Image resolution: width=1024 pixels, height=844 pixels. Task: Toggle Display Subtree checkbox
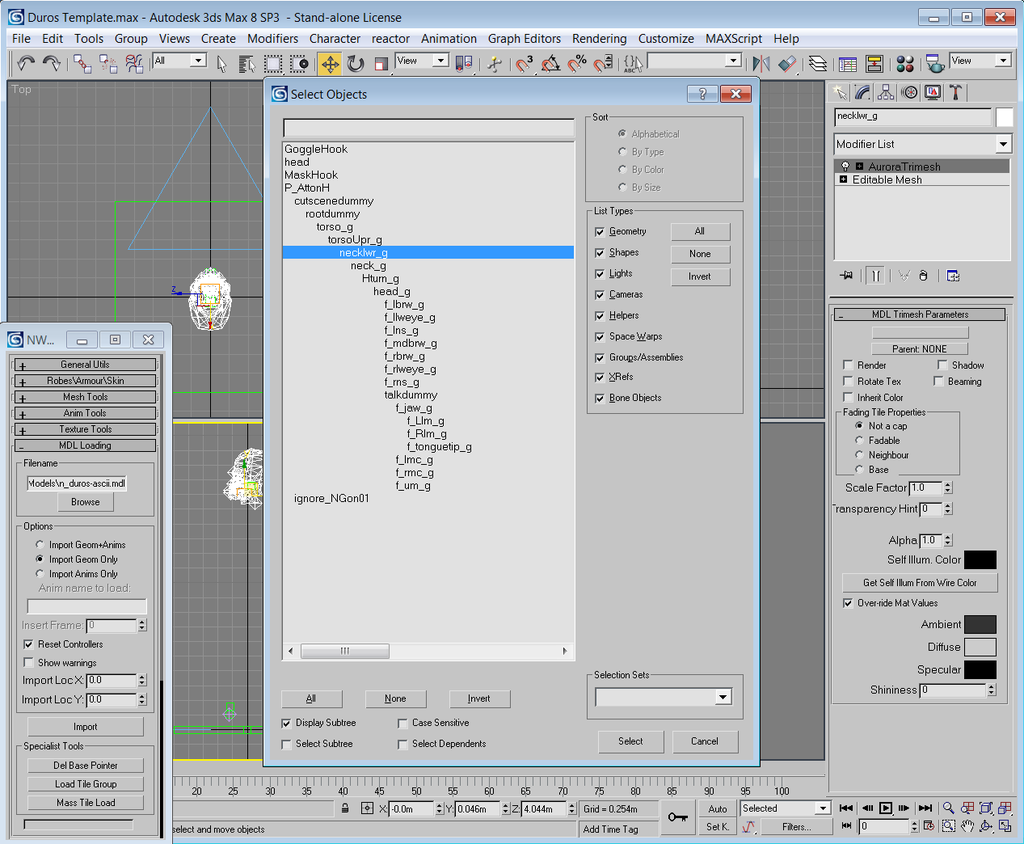[x=286, y=723]
